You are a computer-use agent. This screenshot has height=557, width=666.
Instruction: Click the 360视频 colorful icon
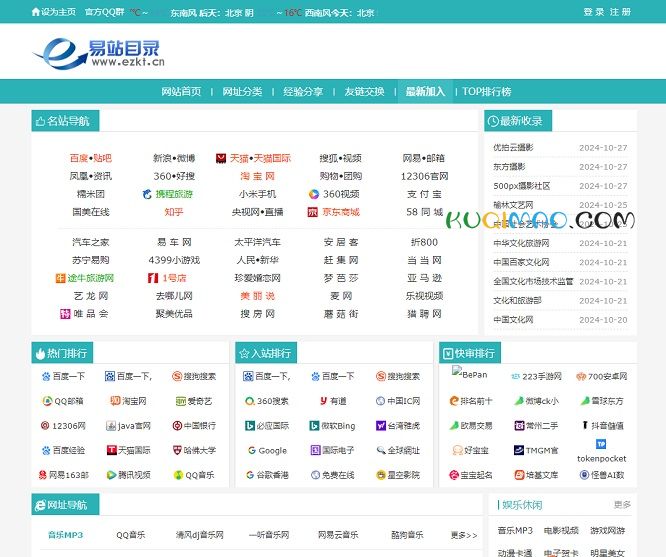click(313, 194)
